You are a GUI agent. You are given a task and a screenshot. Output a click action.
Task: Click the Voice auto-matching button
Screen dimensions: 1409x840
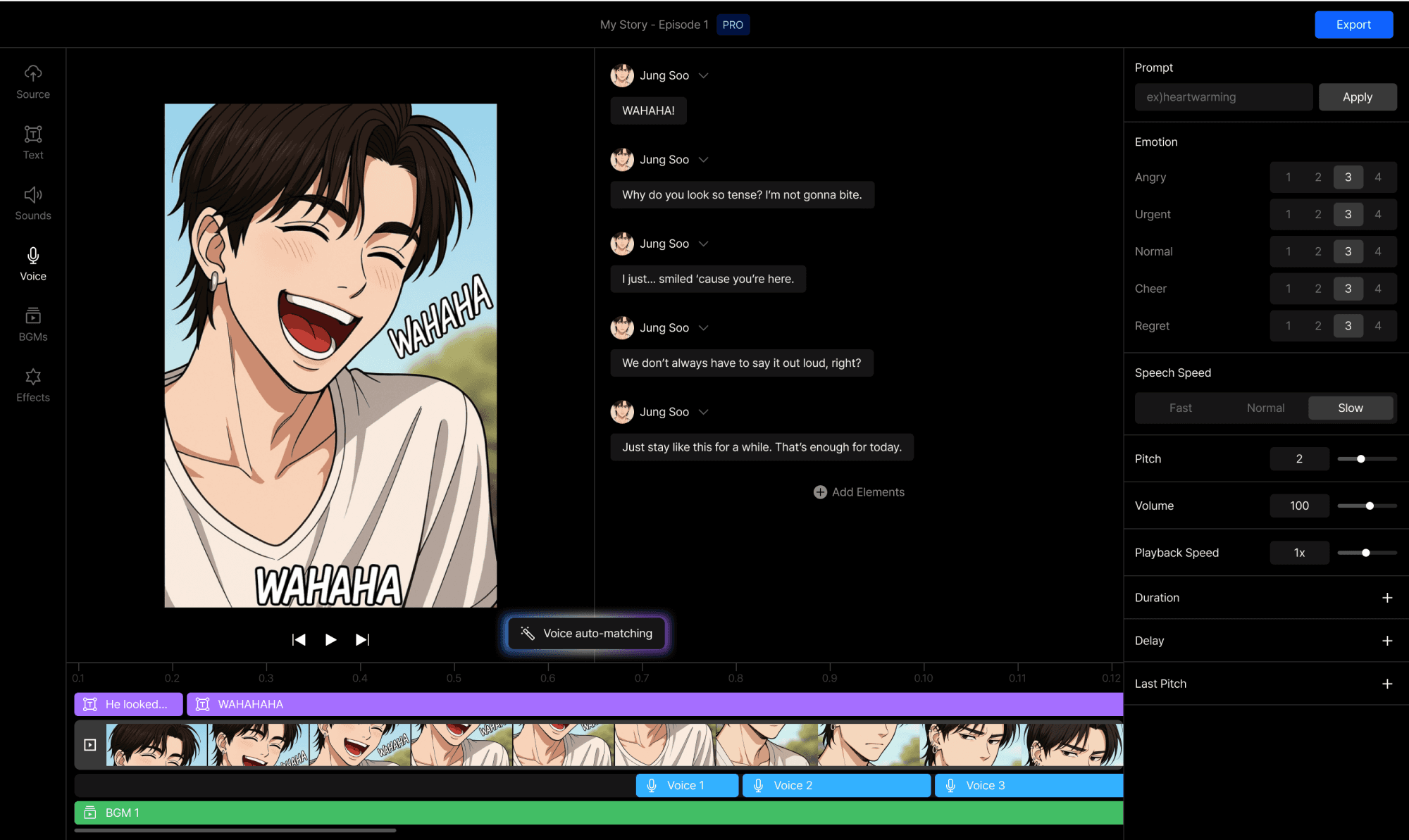click(x=587, y=634)
